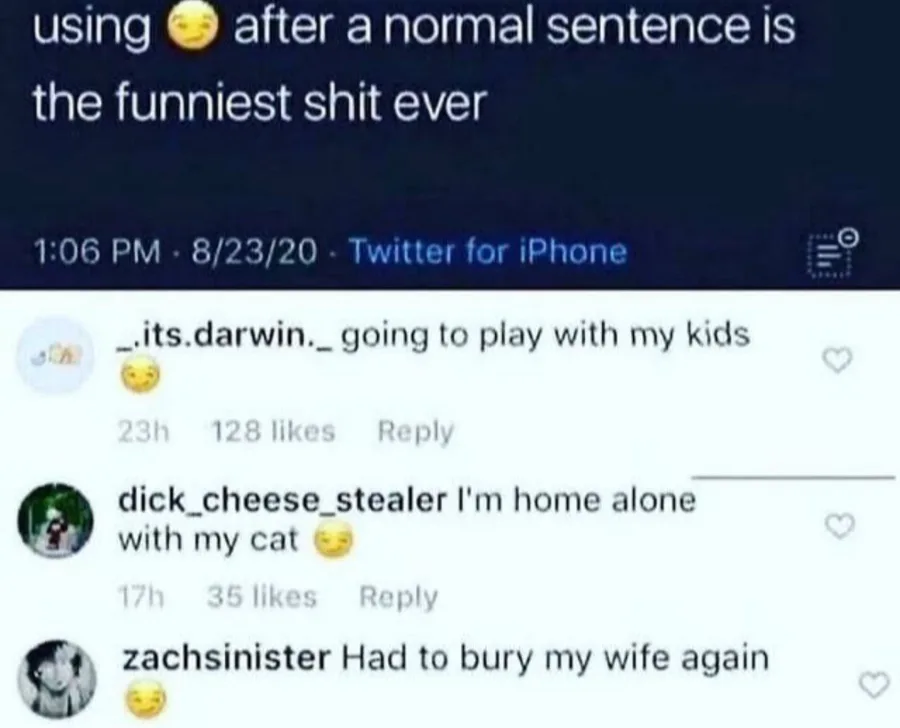
Task: Tap heart icon on dick_cheese_stealer comment
Action: (840, 525)
